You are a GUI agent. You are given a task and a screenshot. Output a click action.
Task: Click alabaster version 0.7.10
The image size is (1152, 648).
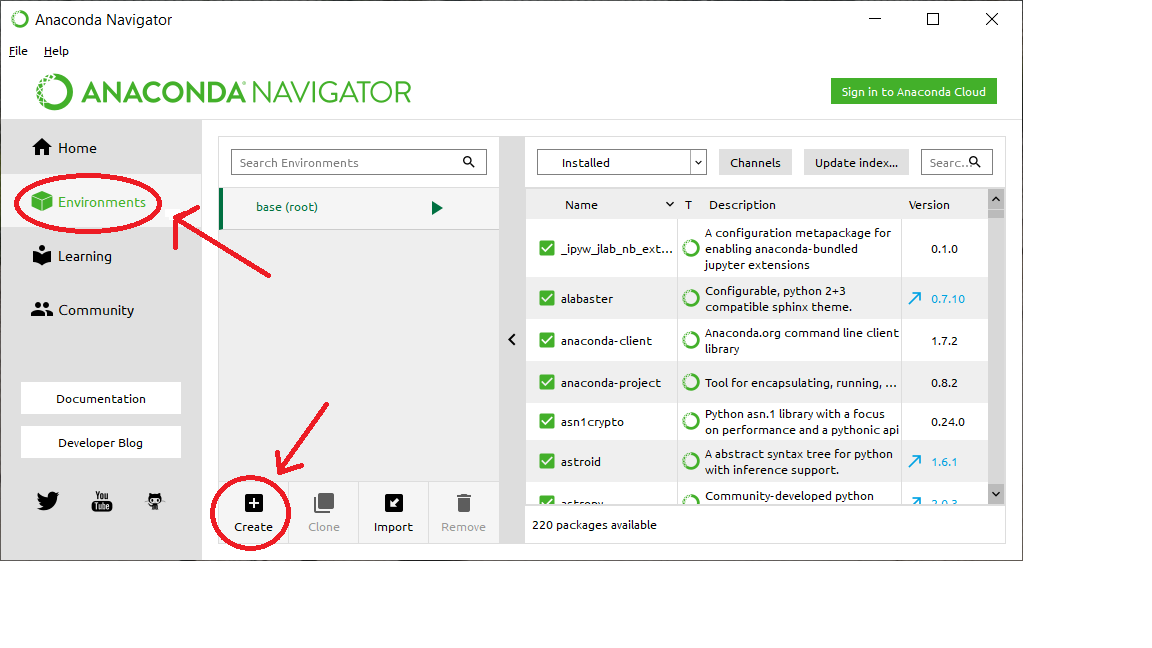pos(948,298)
